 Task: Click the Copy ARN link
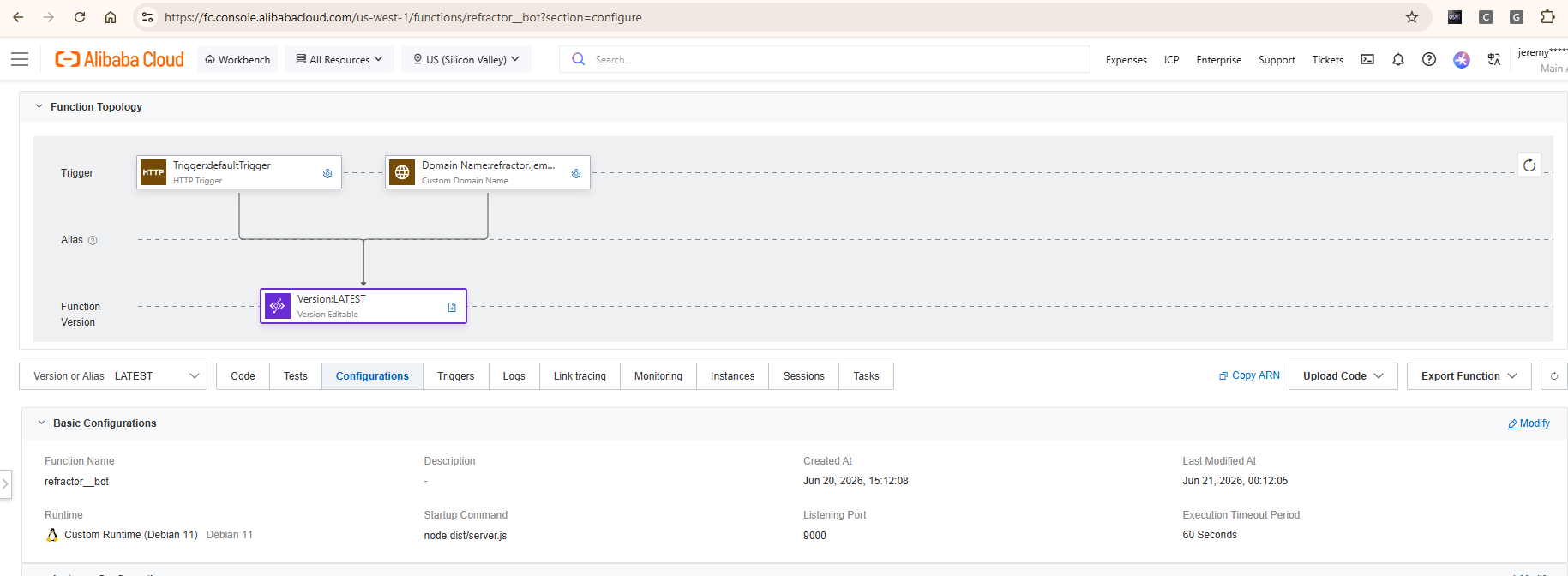(x=1249, y=375)
